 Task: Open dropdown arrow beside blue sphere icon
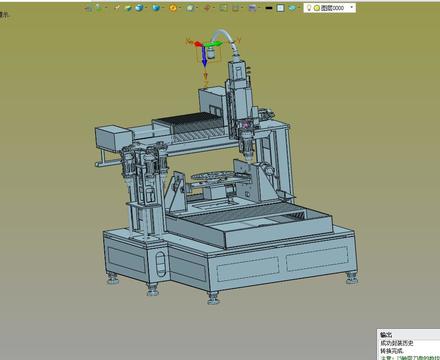pyautogui.click(x=146, y=8)
